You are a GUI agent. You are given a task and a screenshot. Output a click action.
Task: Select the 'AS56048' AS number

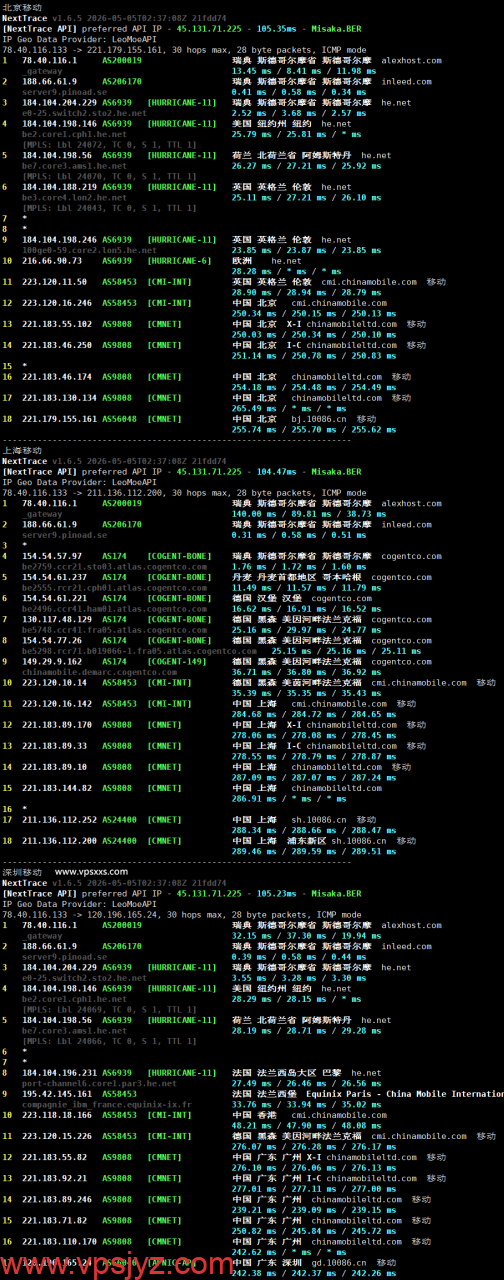click(119, 419)
